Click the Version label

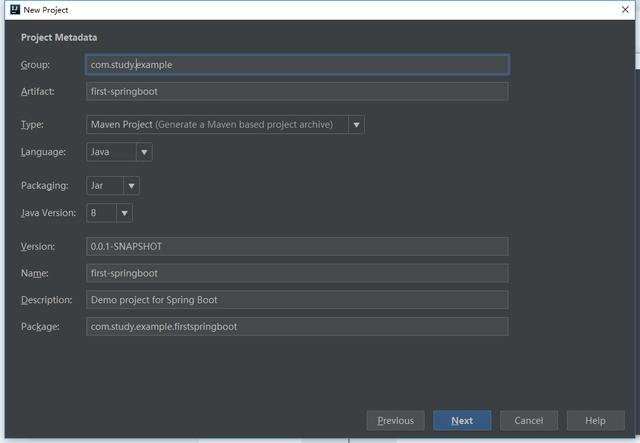(38, 247)
